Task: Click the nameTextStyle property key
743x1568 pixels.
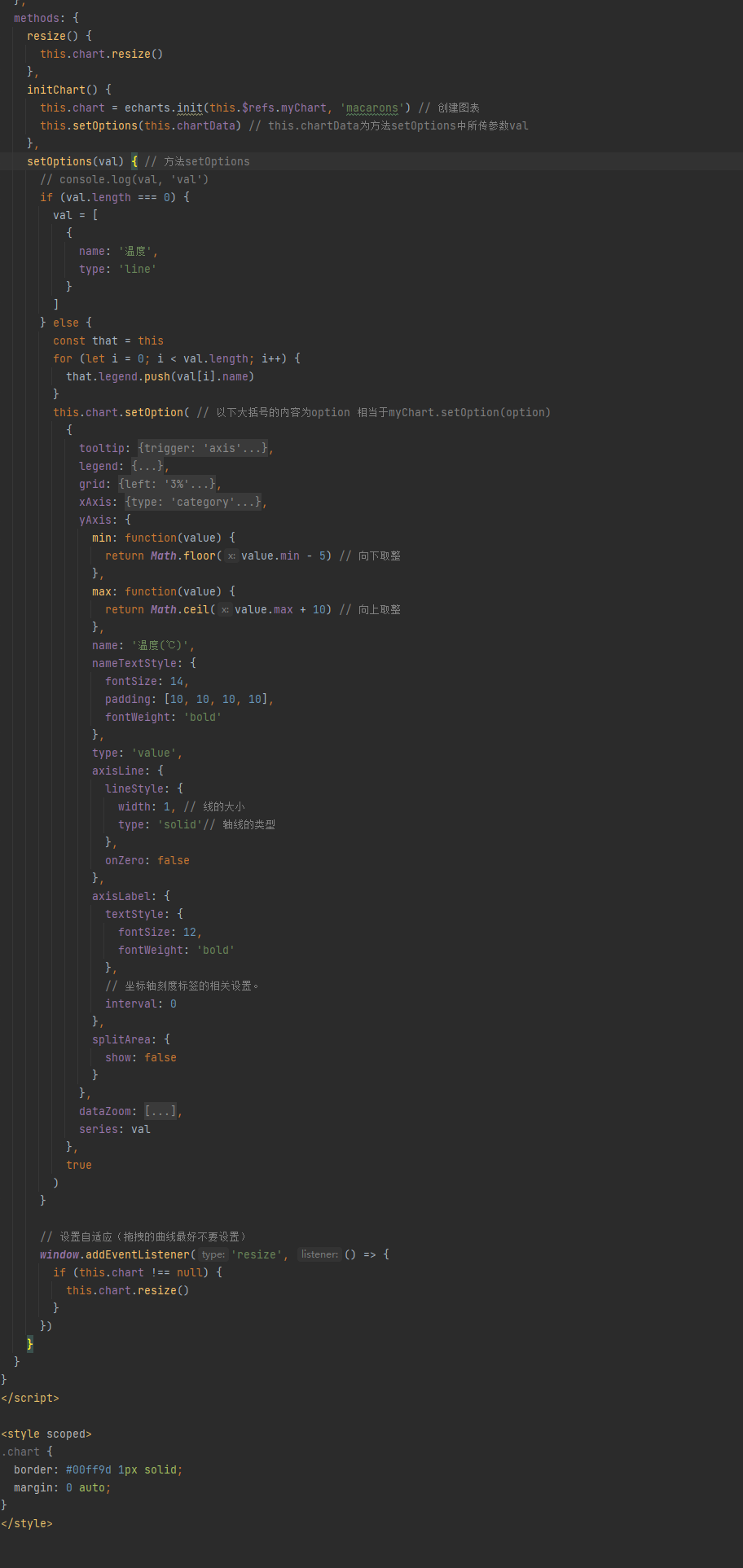Action: pos(134,663)
